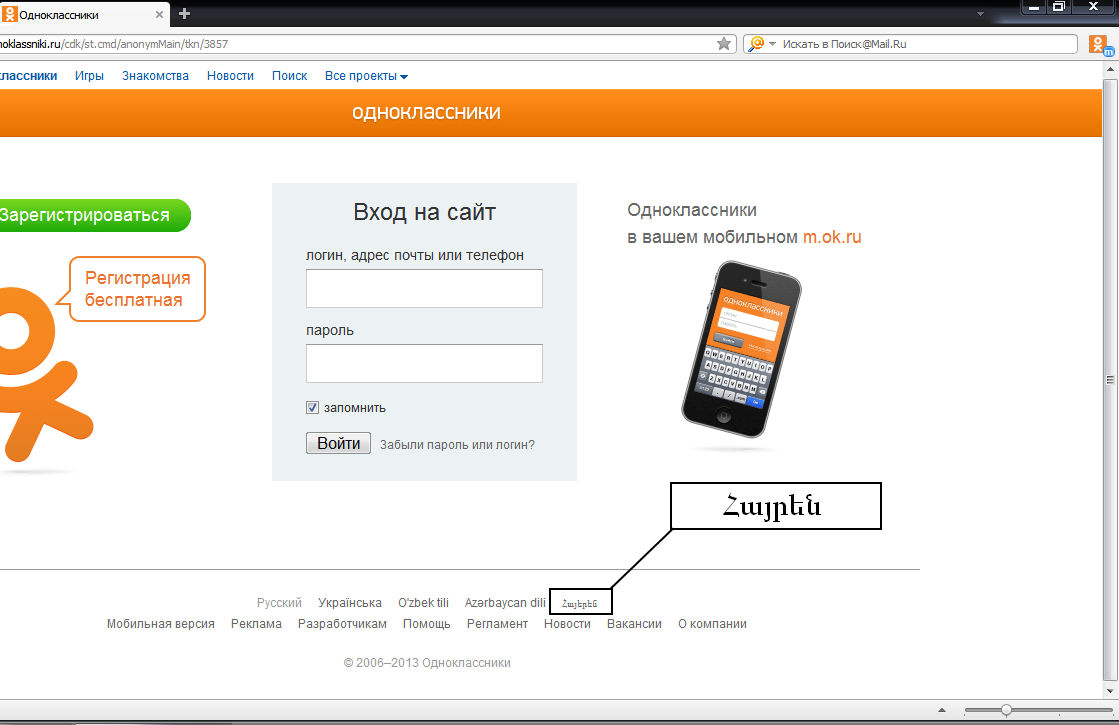1119x725 pixels.
Task: Open О компании footer link
Action: (x=712, y=624)
